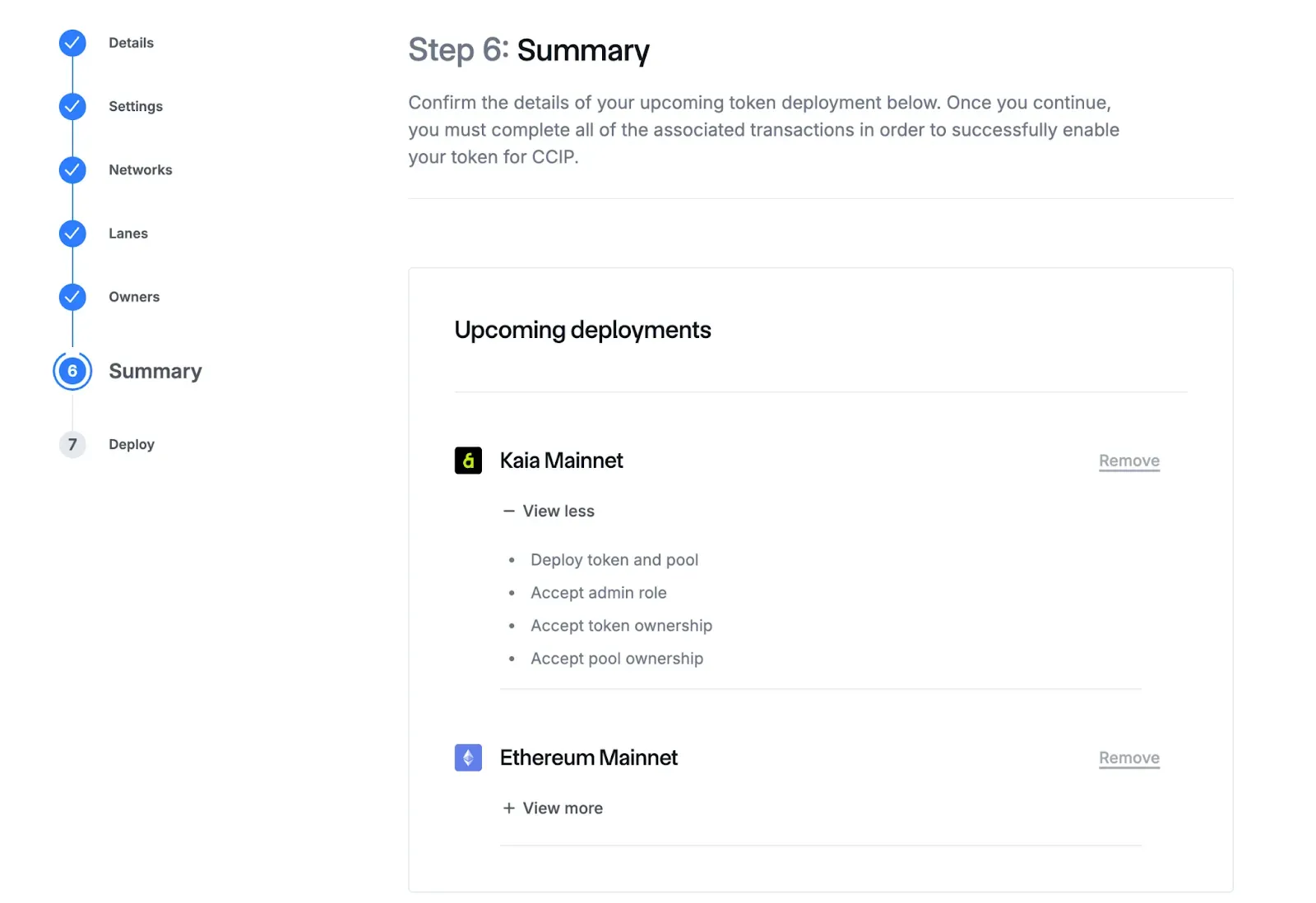Viewport: 1316px width, 903px height.
Task: Jump to the Lanes step label
Action: (x=128, y=234)
